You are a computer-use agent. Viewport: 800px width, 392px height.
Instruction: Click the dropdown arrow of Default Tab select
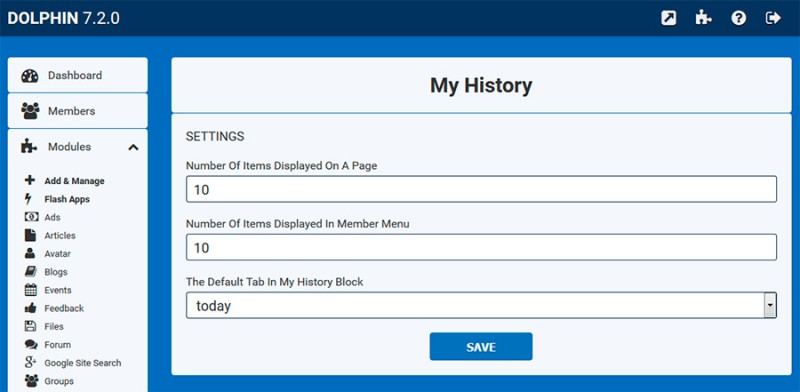[769, 306]
